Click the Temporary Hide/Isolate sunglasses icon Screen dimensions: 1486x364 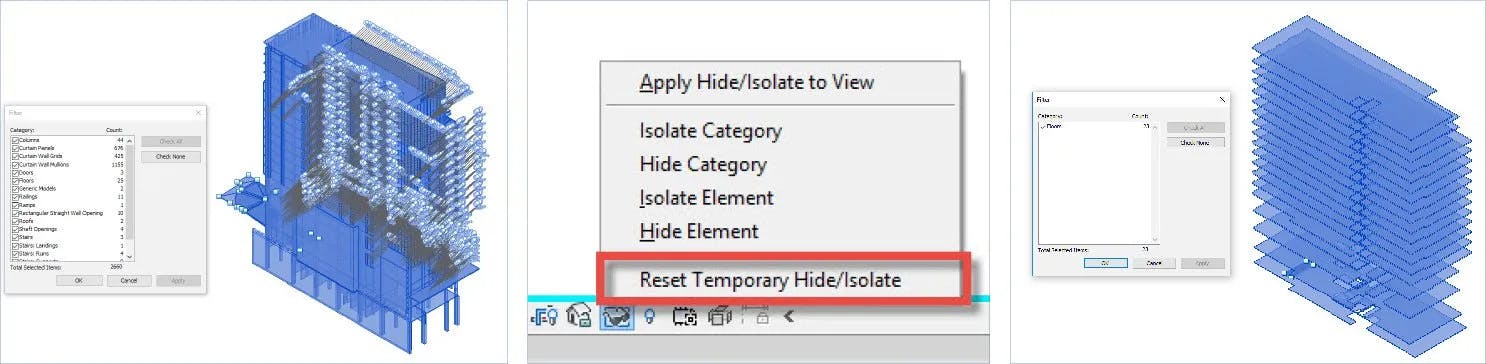[x=617, y=317]
